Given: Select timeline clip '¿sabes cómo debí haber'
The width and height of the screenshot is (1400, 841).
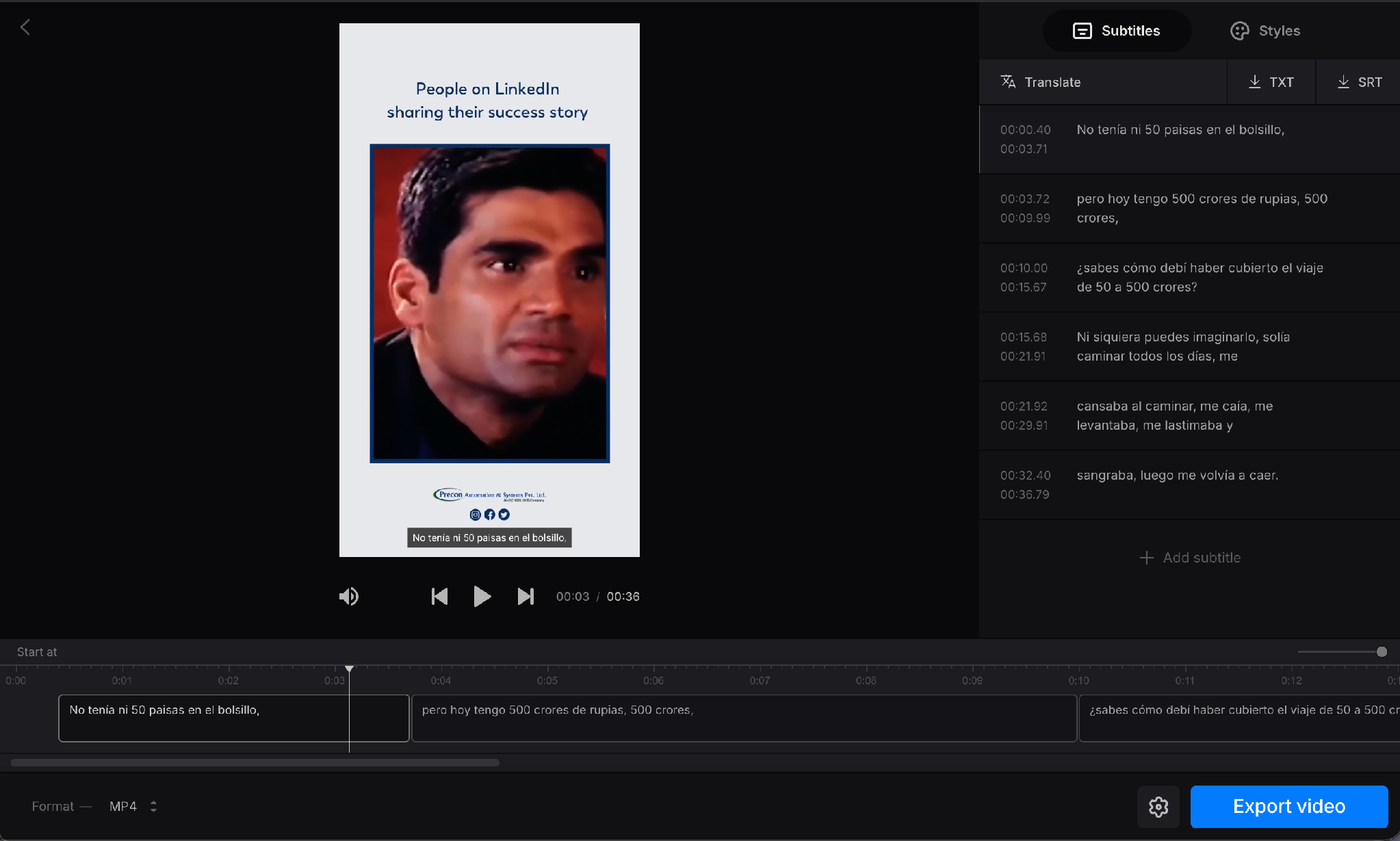Looking at the screenshot, I should [1240, 719].
